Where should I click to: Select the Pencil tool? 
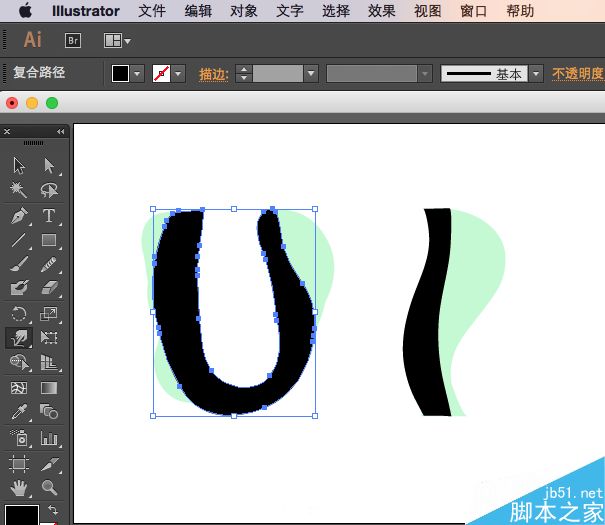49,264
